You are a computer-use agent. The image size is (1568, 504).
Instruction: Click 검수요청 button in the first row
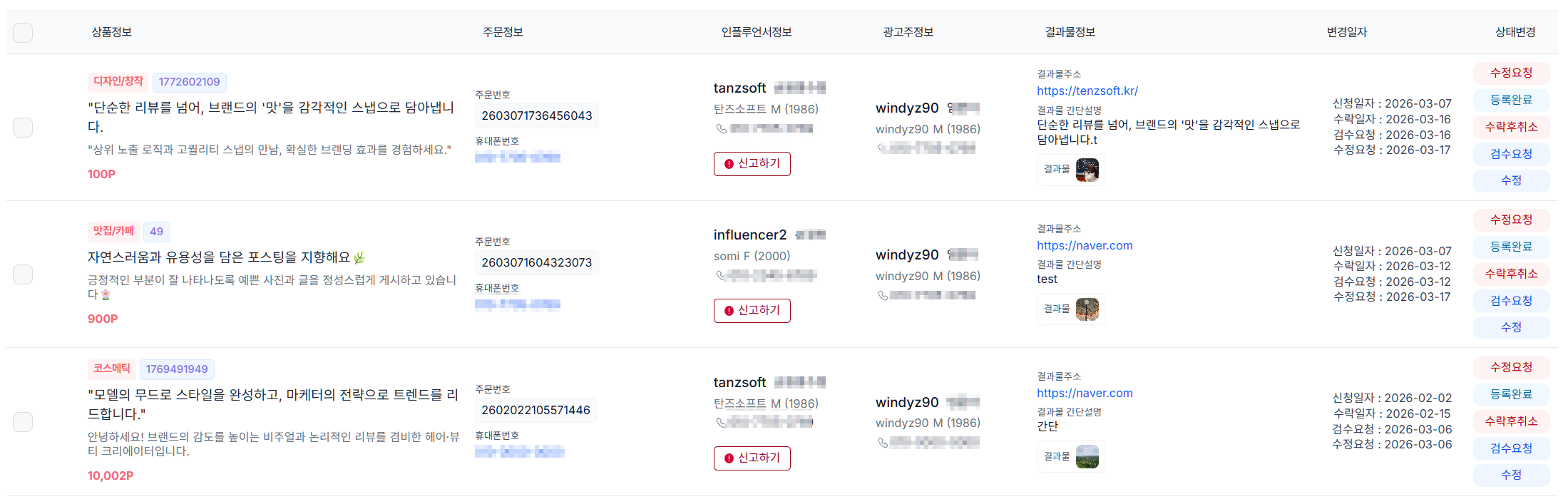click(1511, 153)
